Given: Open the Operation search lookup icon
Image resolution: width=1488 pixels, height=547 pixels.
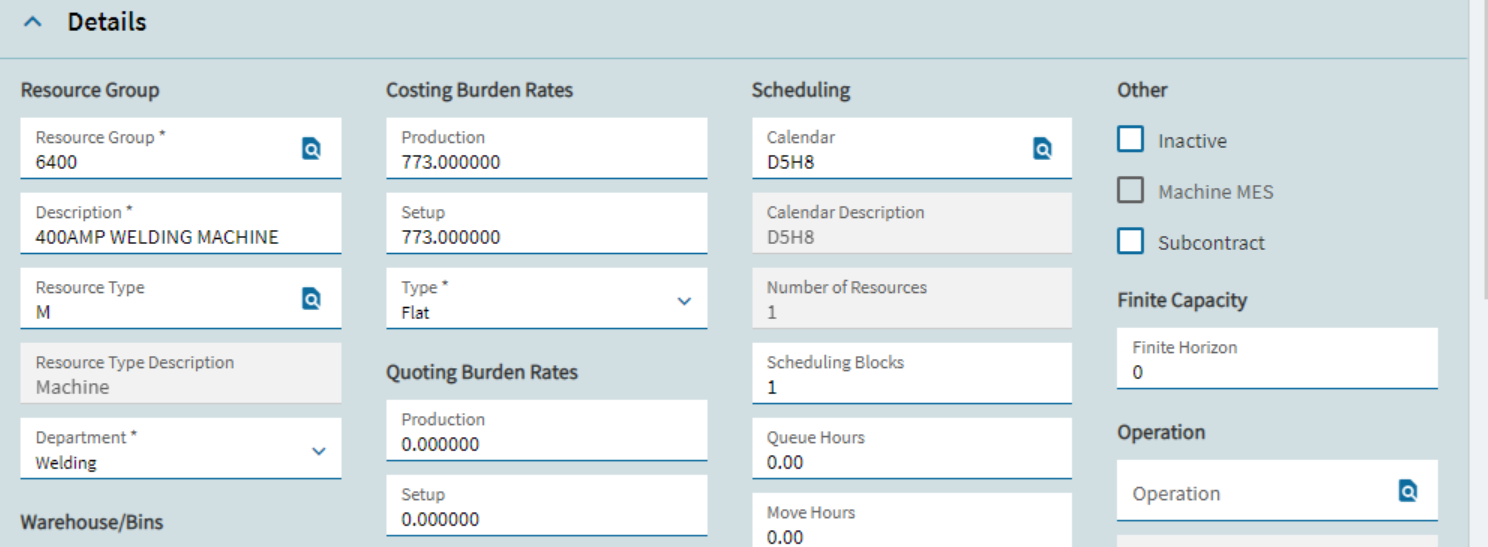Looking at the screenshot, I should coord(1407,491).
